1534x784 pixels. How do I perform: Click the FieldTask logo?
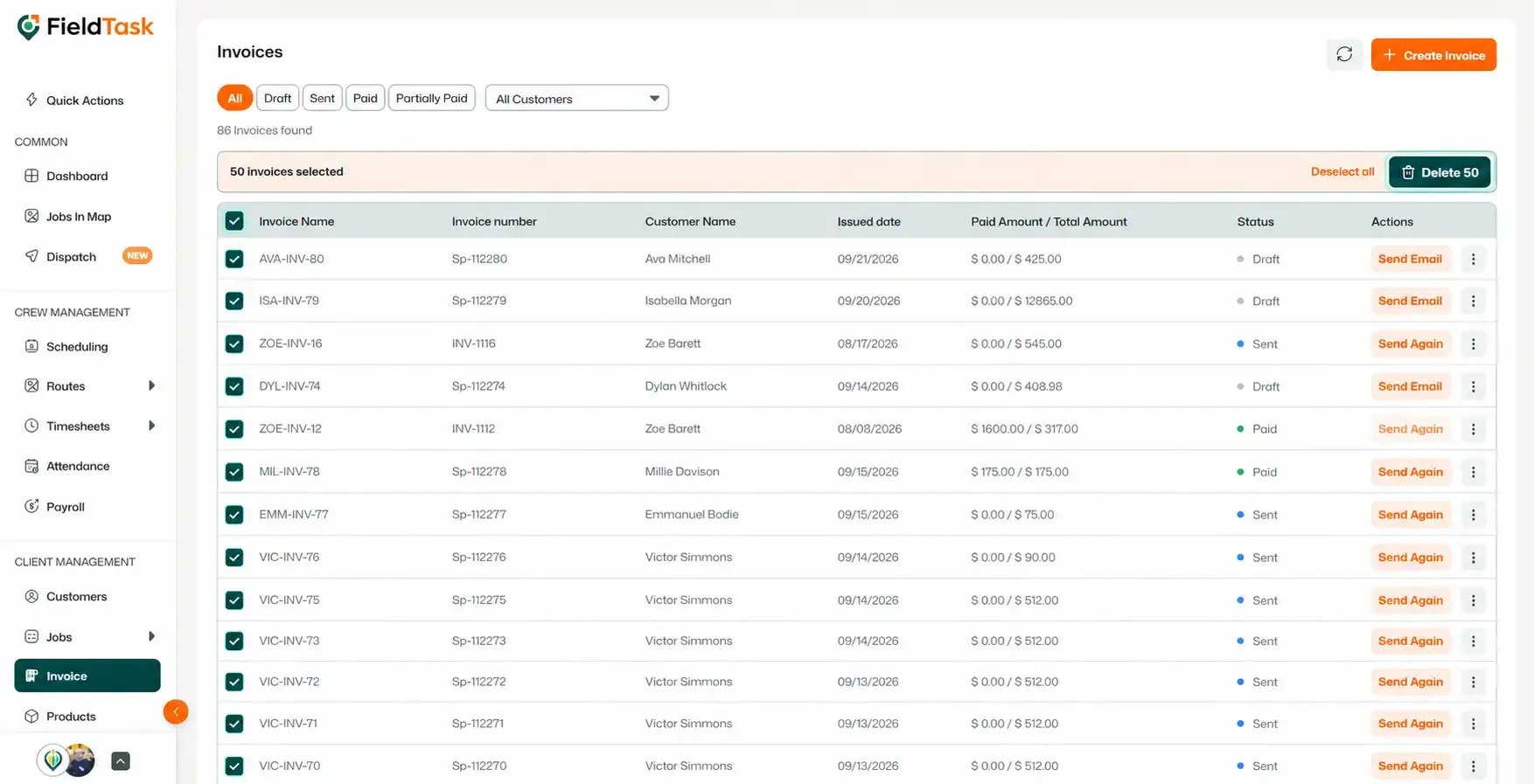(x=85, y=27)
